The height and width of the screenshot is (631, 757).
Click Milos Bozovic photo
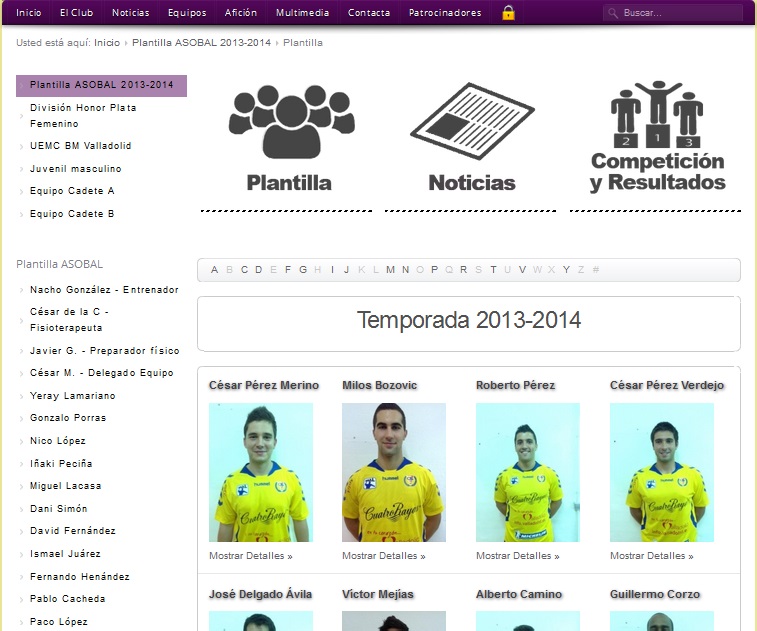(394, 472)
